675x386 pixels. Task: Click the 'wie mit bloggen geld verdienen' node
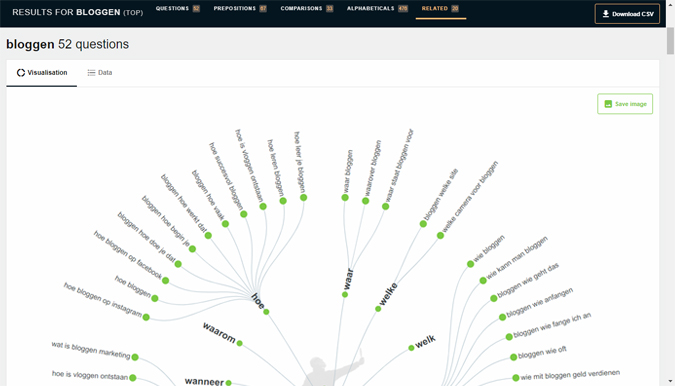pos(516,378)
